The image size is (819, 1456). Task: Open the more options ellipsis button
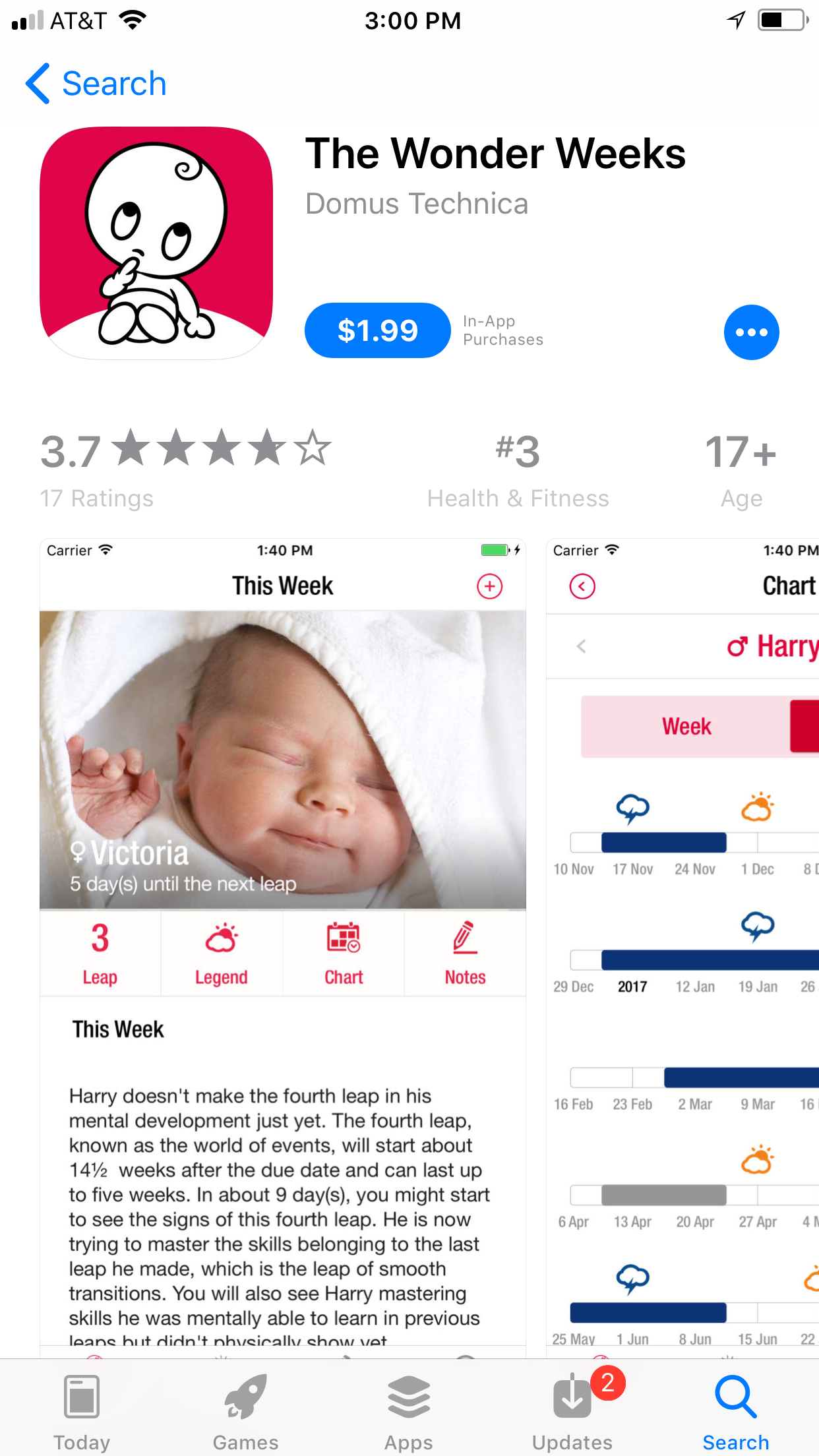pyautogui.click(x=751, y=332)
